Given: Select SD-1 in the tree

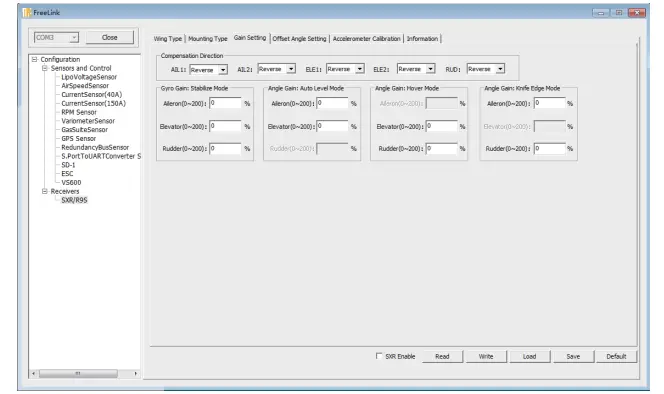Looking at the screenshot, I should pyautogui.click(x=68, y=165).
